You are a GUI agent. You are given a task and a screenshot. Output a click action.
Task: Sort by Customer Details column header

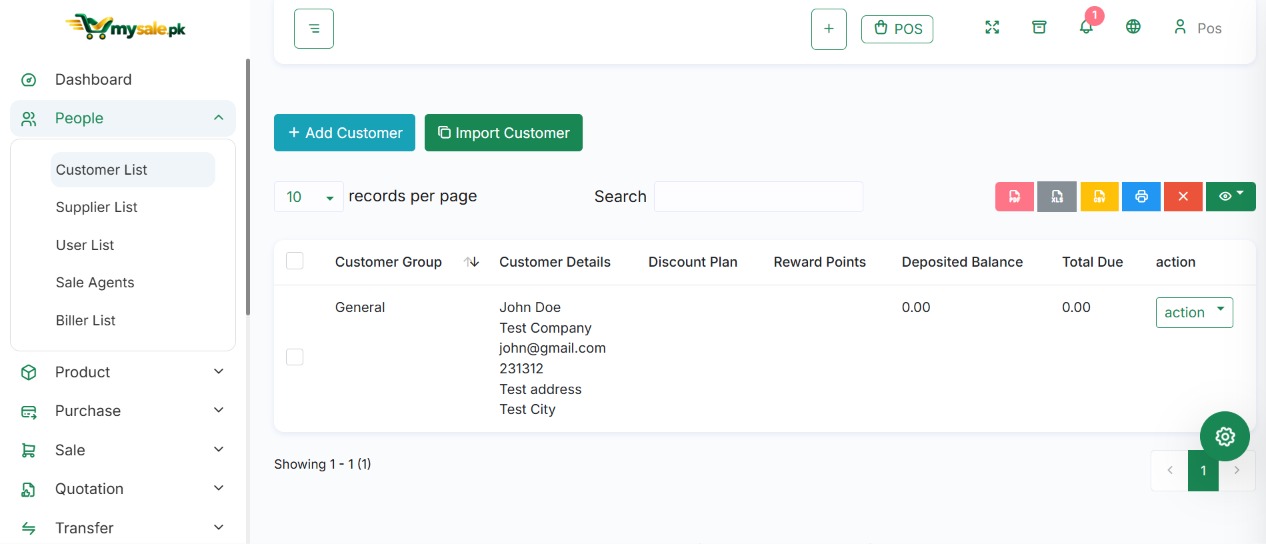tap(555, 262)
